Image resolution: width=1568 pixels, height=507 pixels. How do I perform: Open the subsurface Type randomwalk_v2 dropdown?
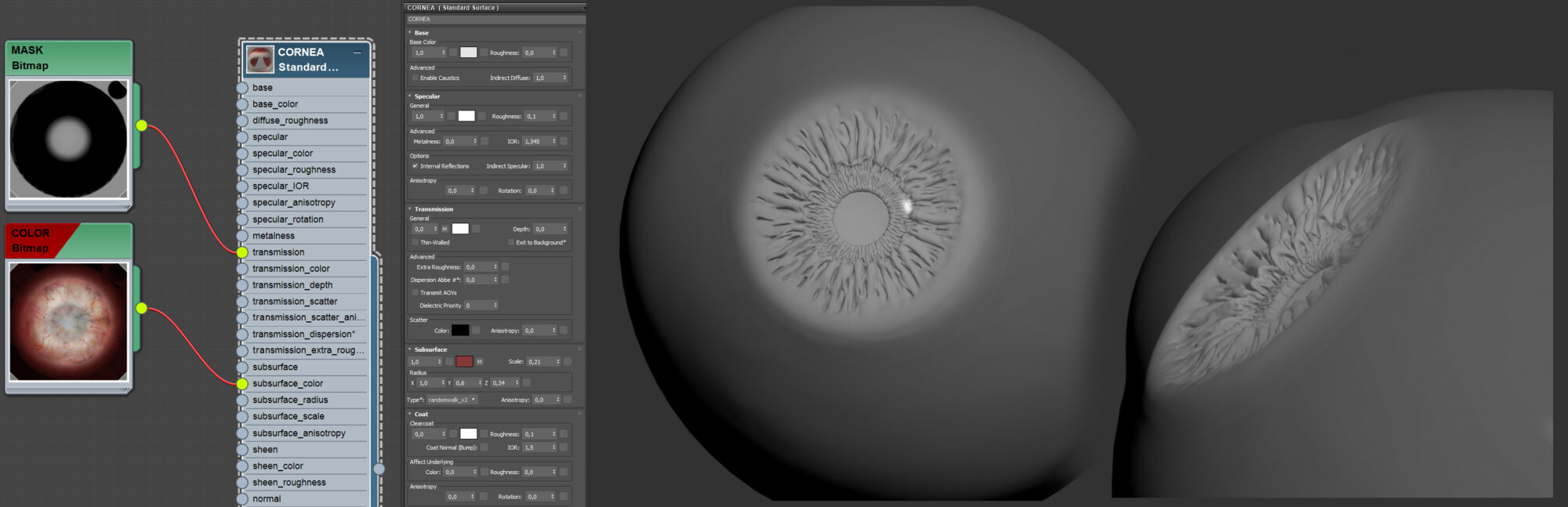452,400
